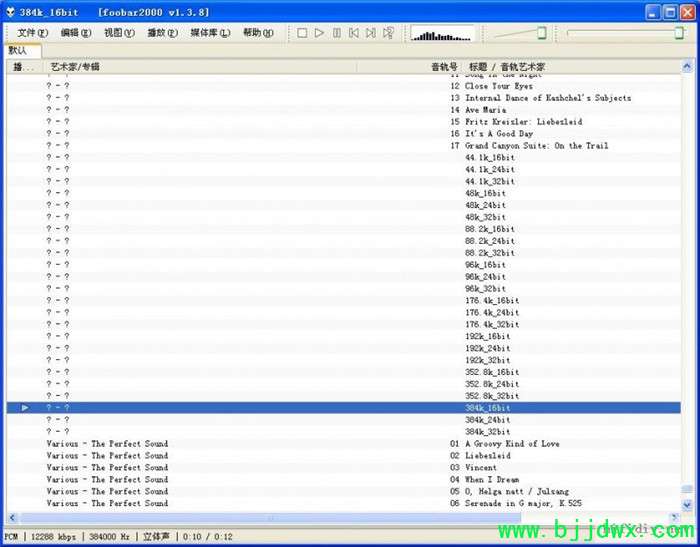Viewport: 700px width, 547px height.
Task: Click the 音轨号 column header
Action: 408,67
